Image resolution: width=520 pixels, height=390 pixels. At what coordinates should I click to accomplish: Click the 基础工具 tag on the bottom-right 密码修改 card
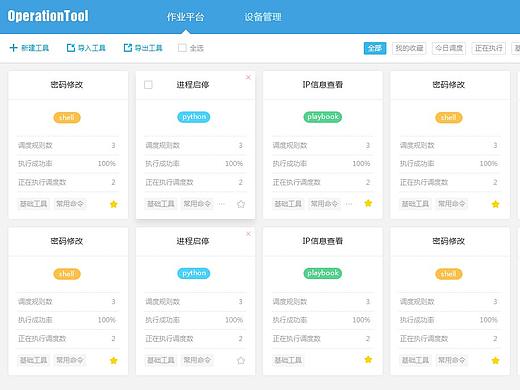pyautogui.click(x=416, y=360)
